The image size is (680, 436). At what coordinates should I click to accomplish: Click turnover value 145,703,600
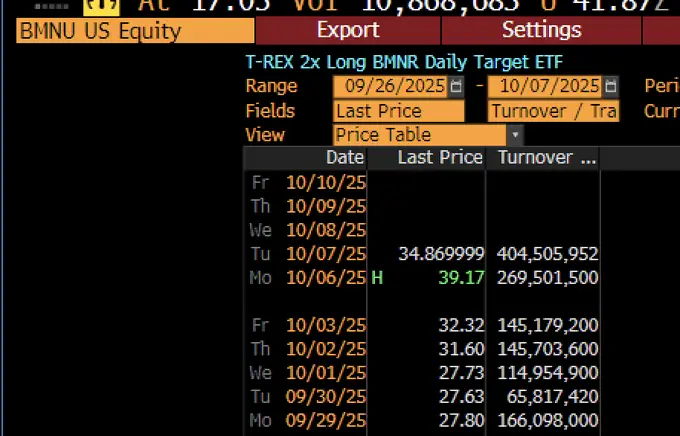tap(547, 349)
